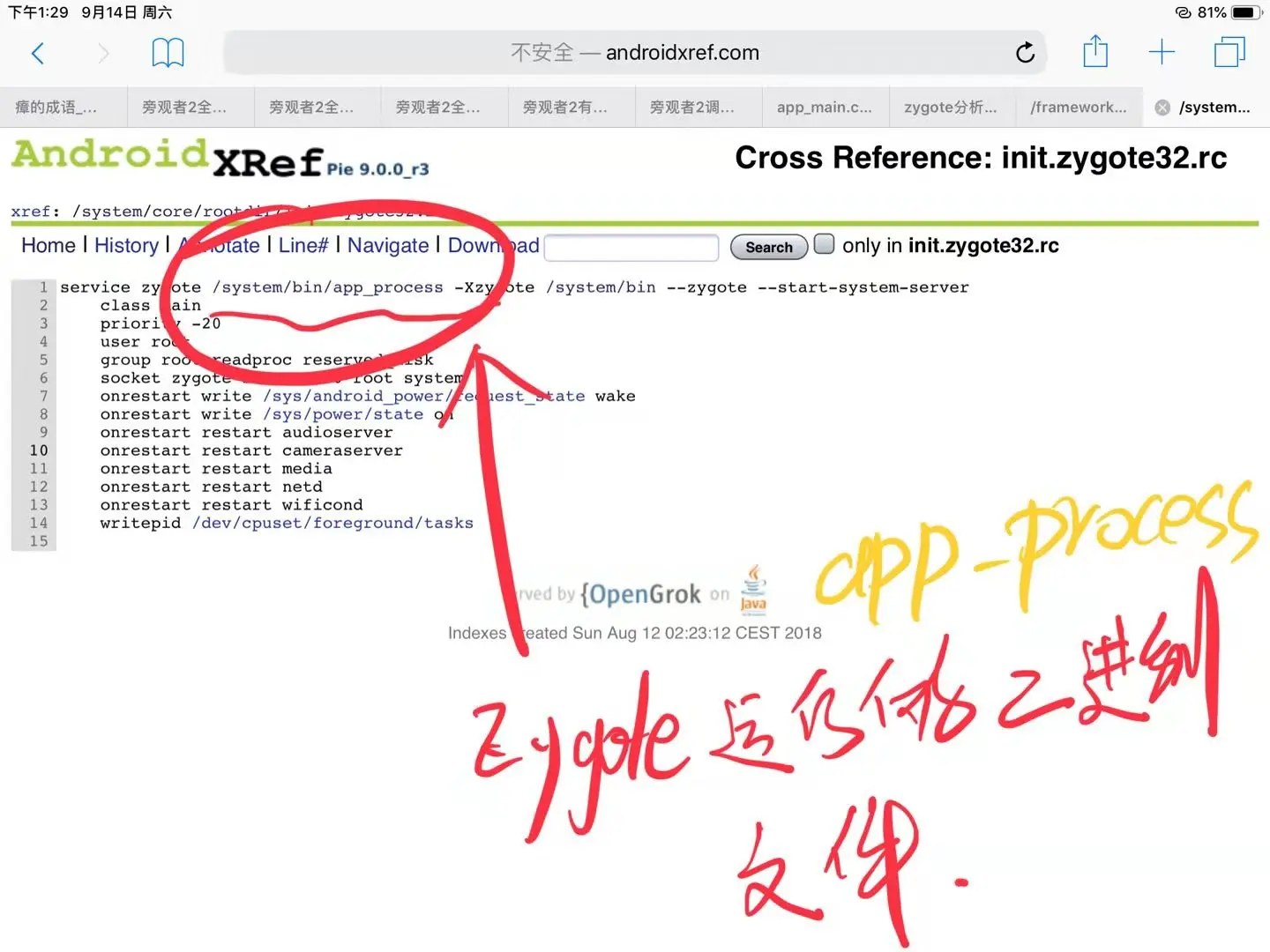
Task: Tap the battery indicator in status bar
Action: 1246,12
